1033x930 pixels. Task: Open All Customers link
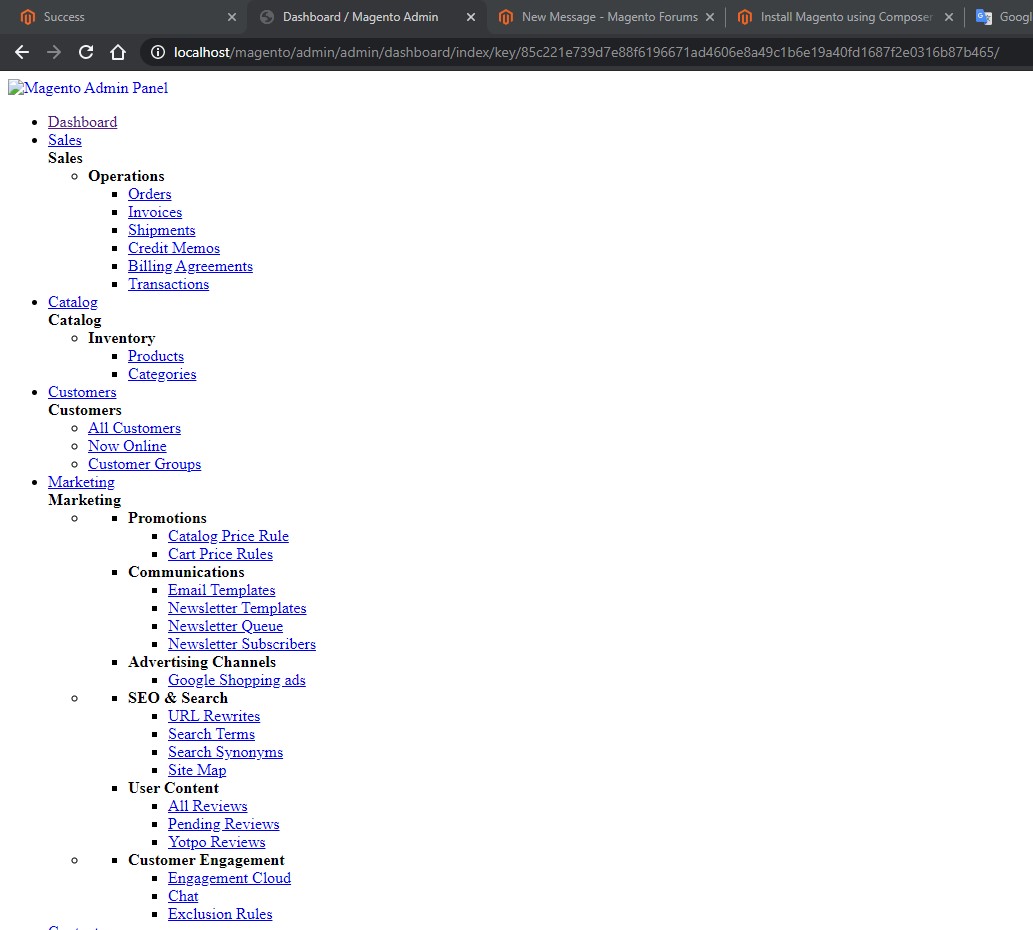[134, 428]
